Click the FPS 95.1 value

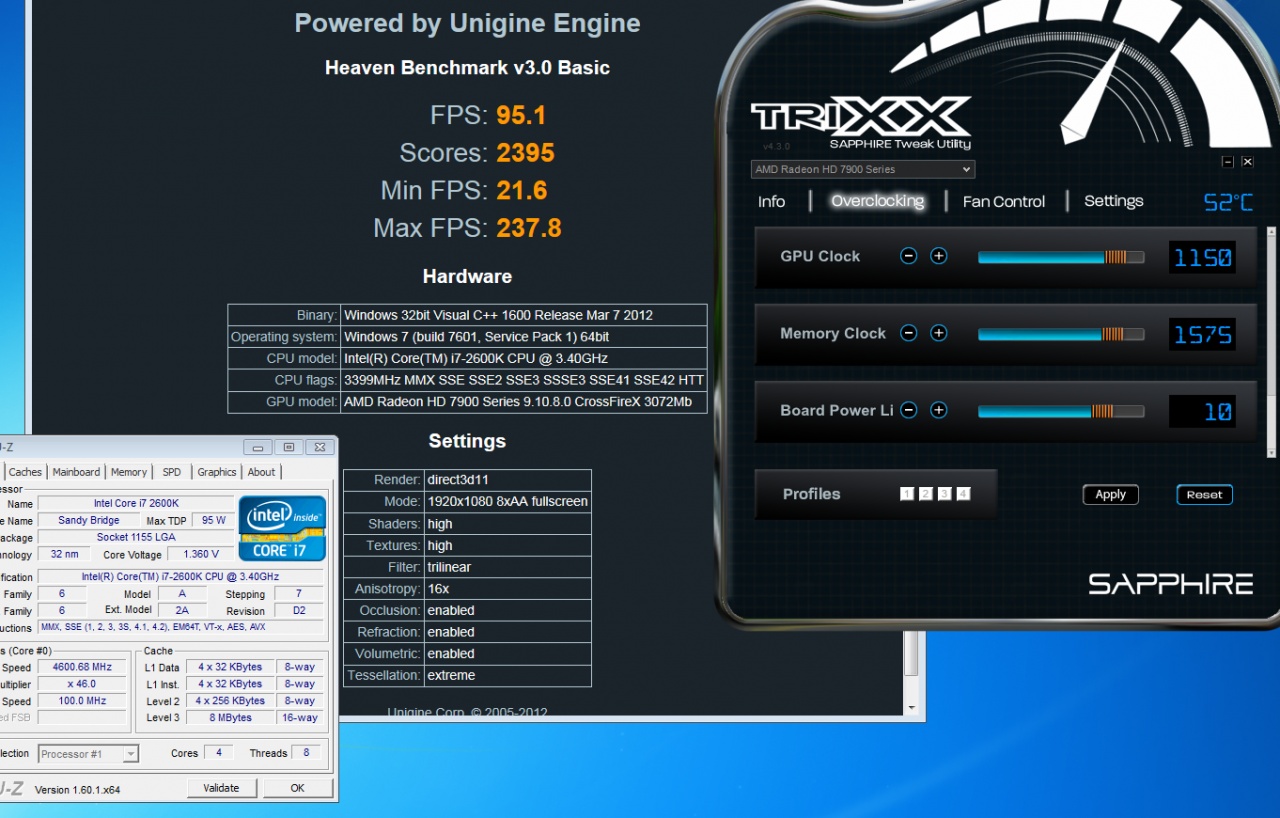click(521, 115)
